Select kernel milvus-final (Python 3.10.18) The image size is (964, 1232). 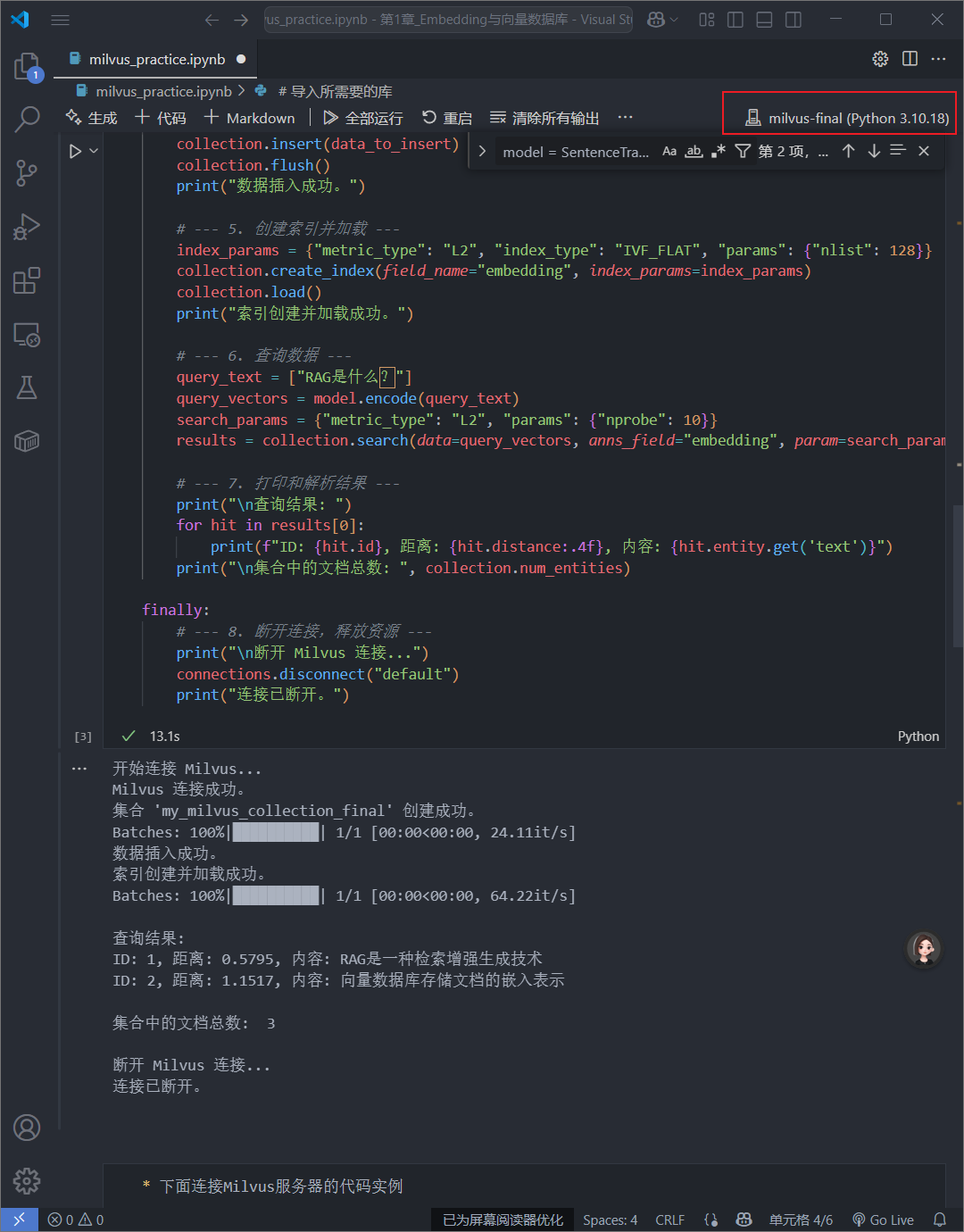click(x=847, y=118)
